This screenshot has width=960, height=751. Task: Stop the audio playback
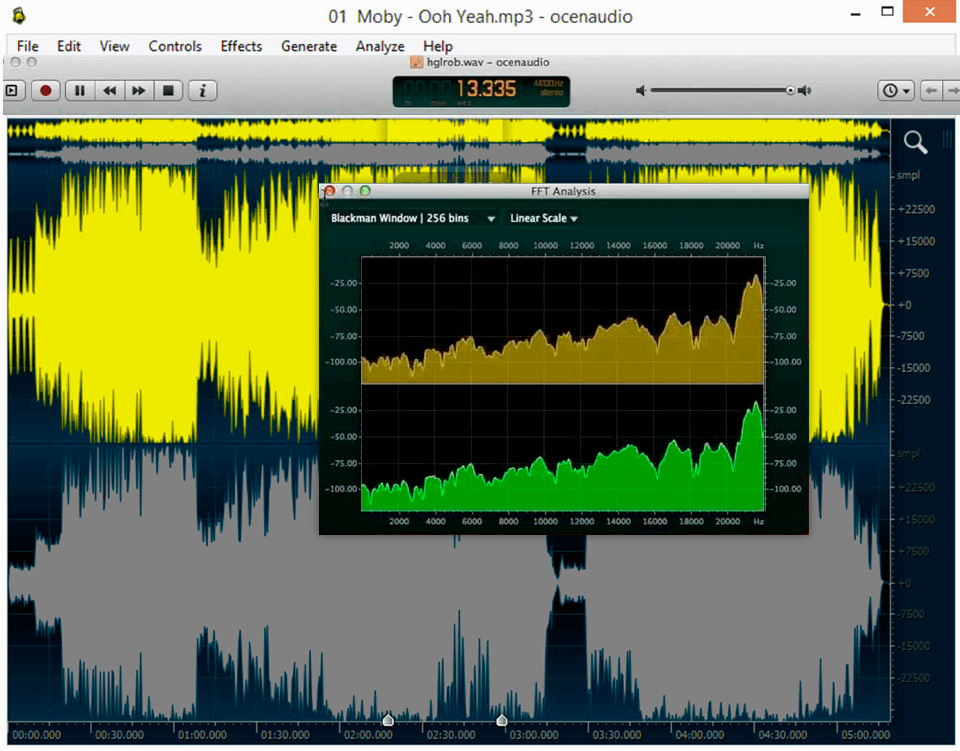[169, 90]
